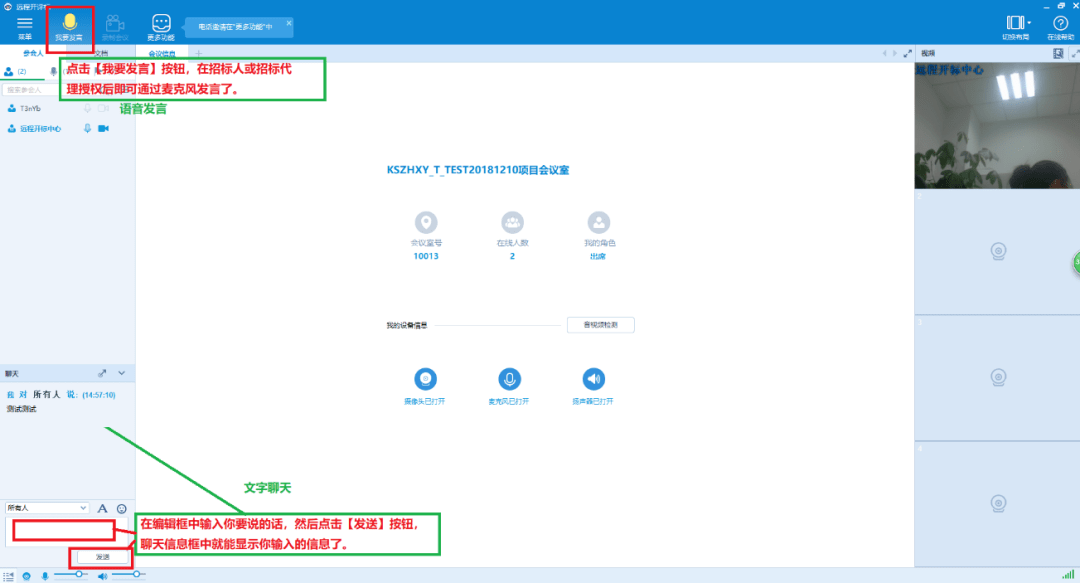Collapse the chat panel with the chevron

[x=122, y=373]
